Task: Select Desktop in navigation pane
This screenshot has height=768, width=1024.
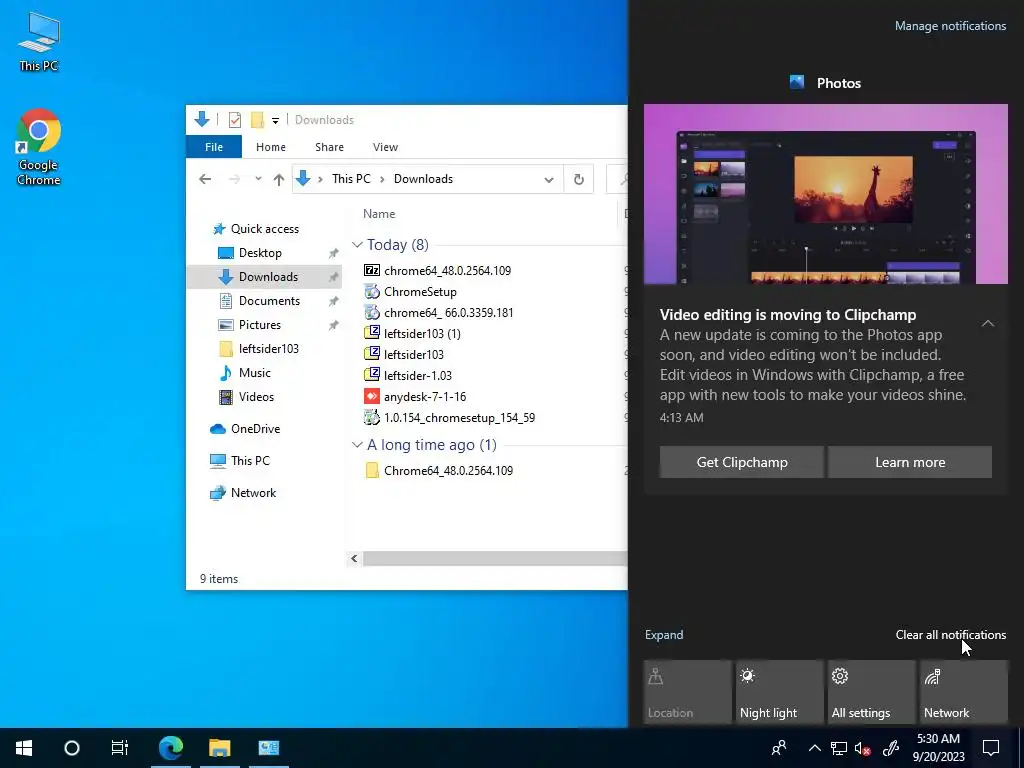Action: tap(260, 253)
